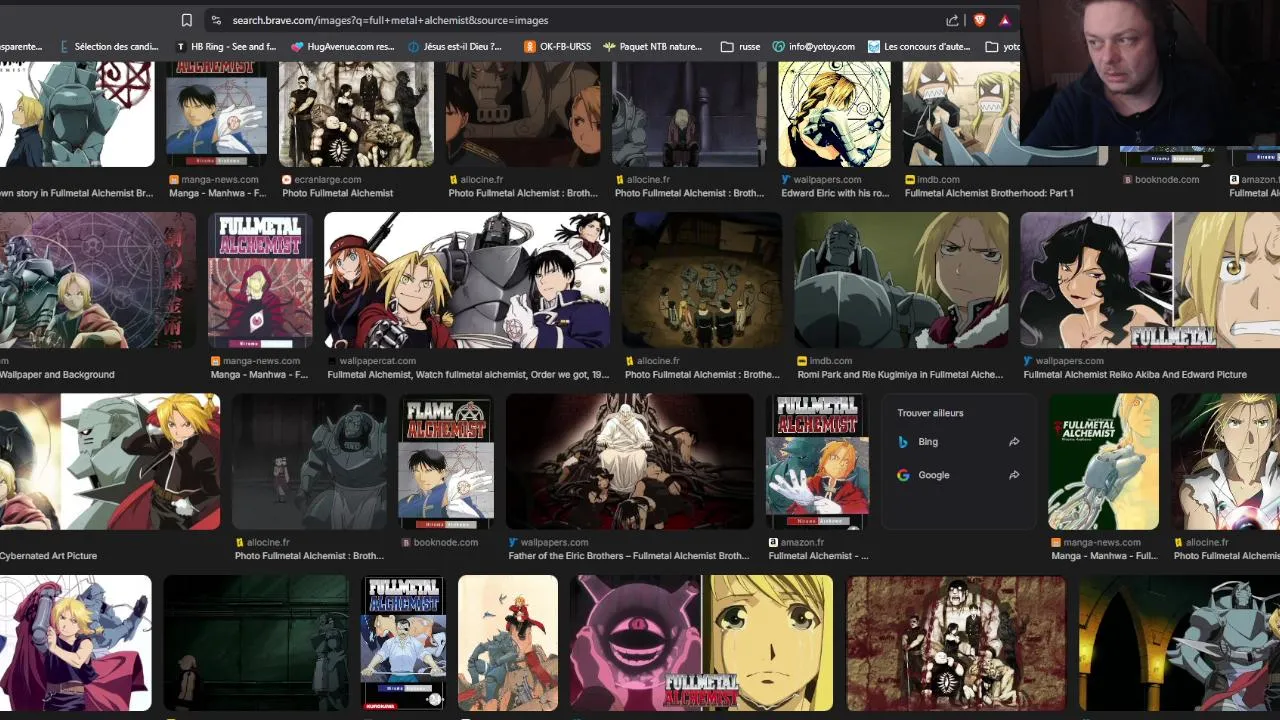Open 'HugAvenue.com res...' bookmark
This screenshot has width=1280, height=720.
[x=343, y=46]
